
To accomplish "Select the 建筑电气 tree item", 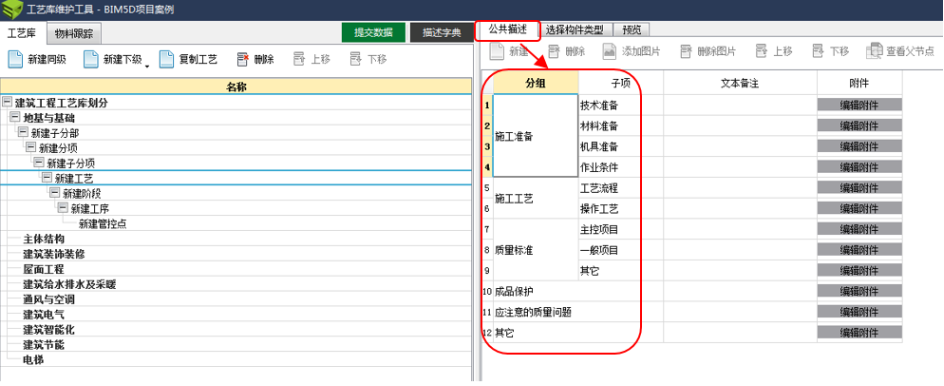I will (x=43, y=314).
